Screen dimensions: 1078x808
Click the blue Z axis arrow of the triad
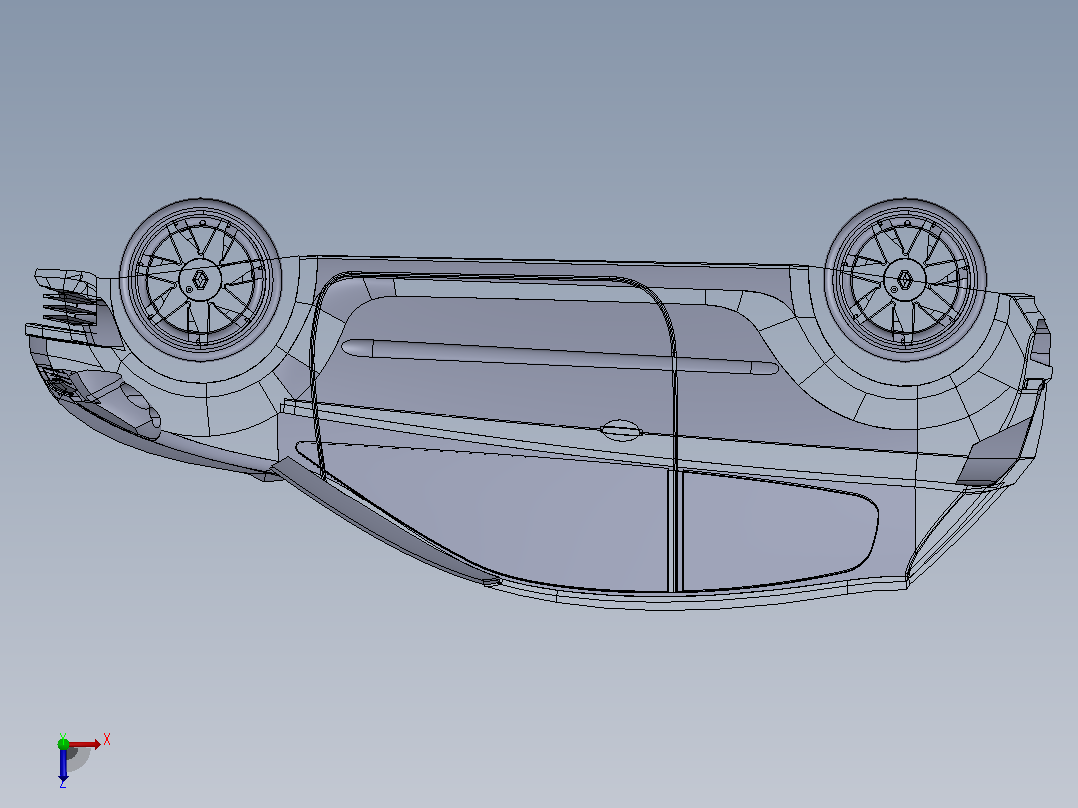coord(63,765)
